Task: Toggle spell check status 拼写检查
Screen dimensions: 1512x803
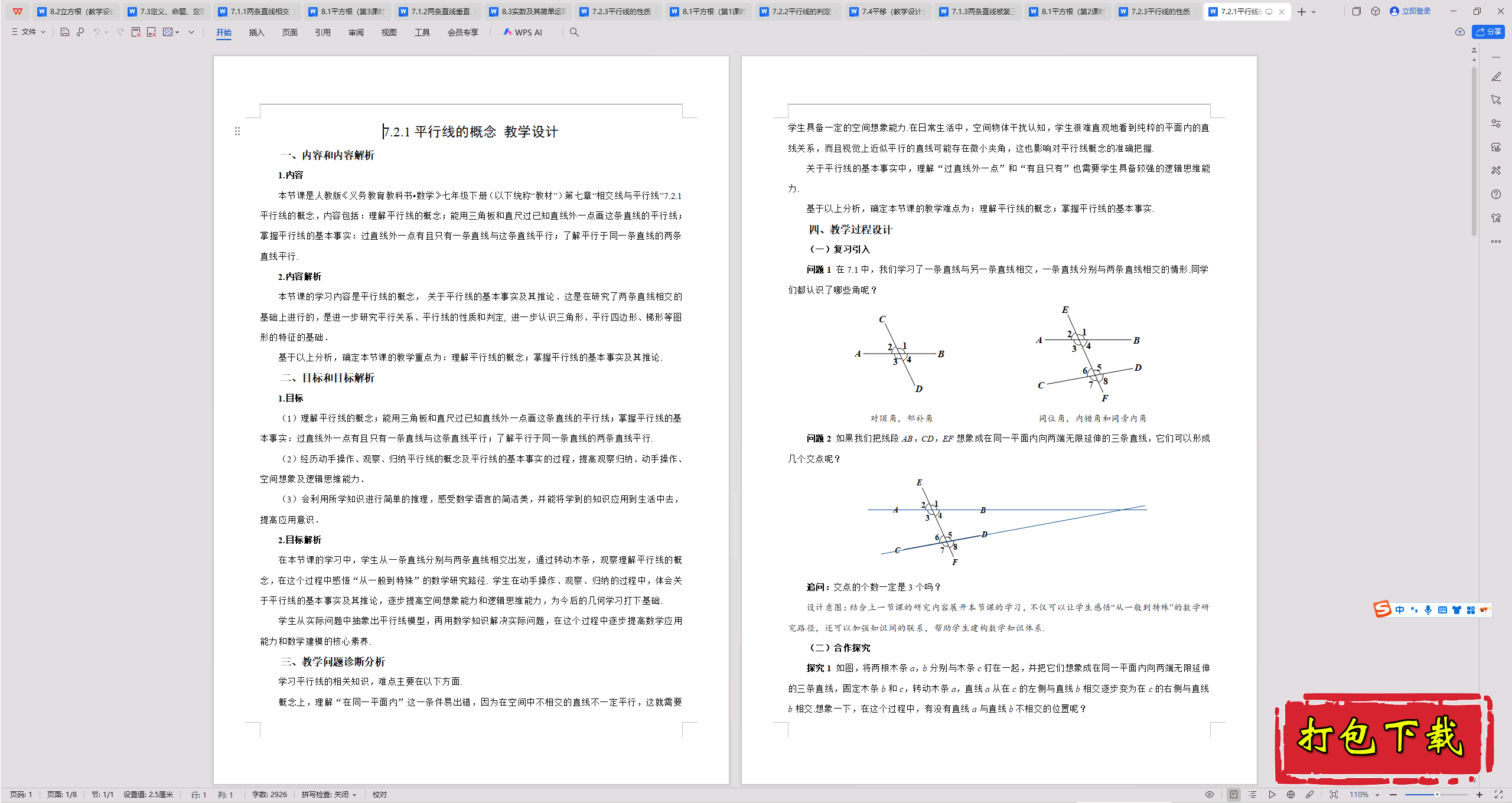Action: click(329, 795)
